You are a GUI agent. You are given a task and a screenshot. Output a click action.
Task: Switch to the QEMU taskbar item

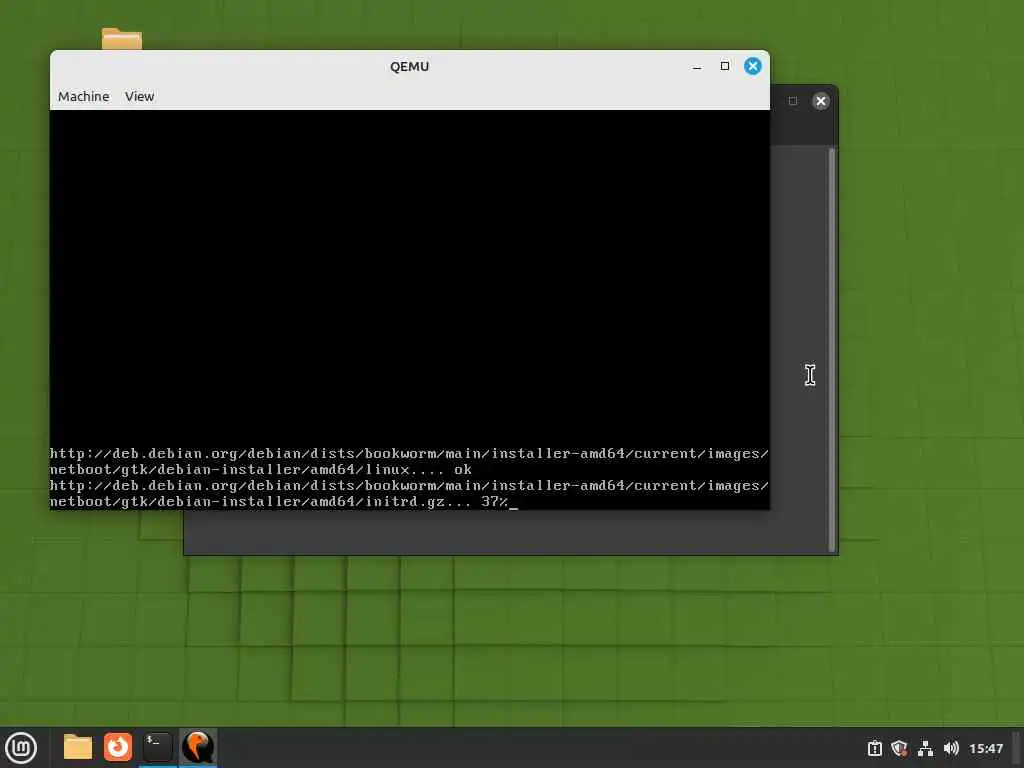[198, 747]
